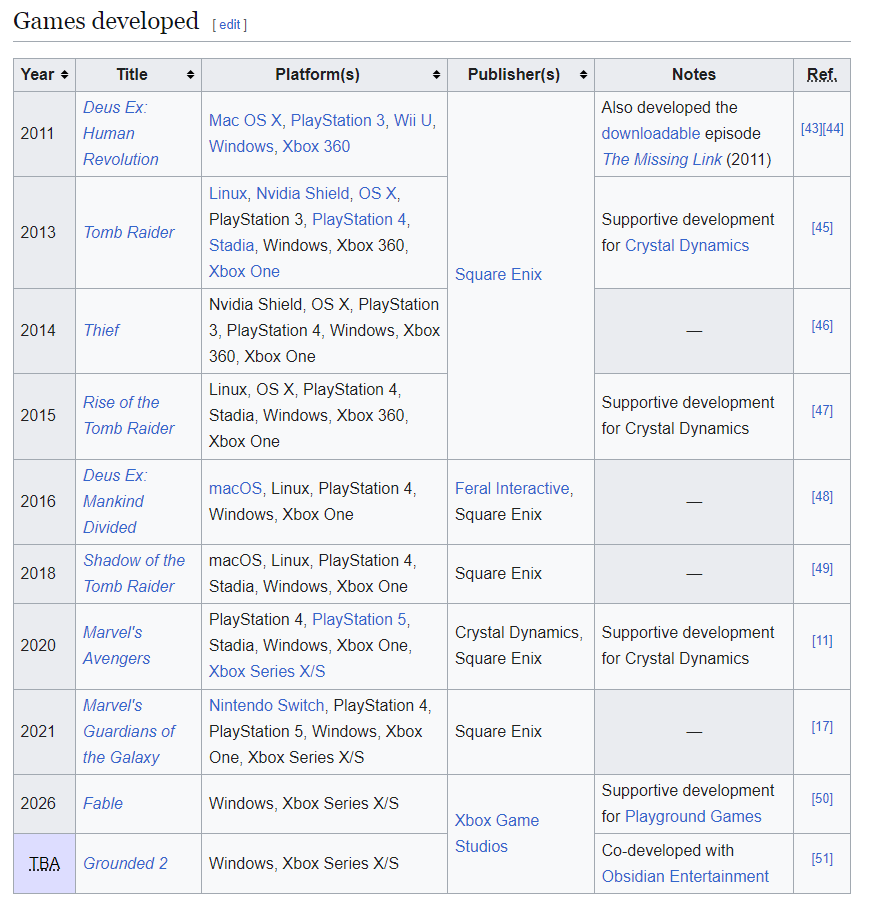Image resolution: width=875 pixels, height=905 pixels.
Task: Follow the Xbox Series X/S link in Avengers row
Action: tap(267, 671)
